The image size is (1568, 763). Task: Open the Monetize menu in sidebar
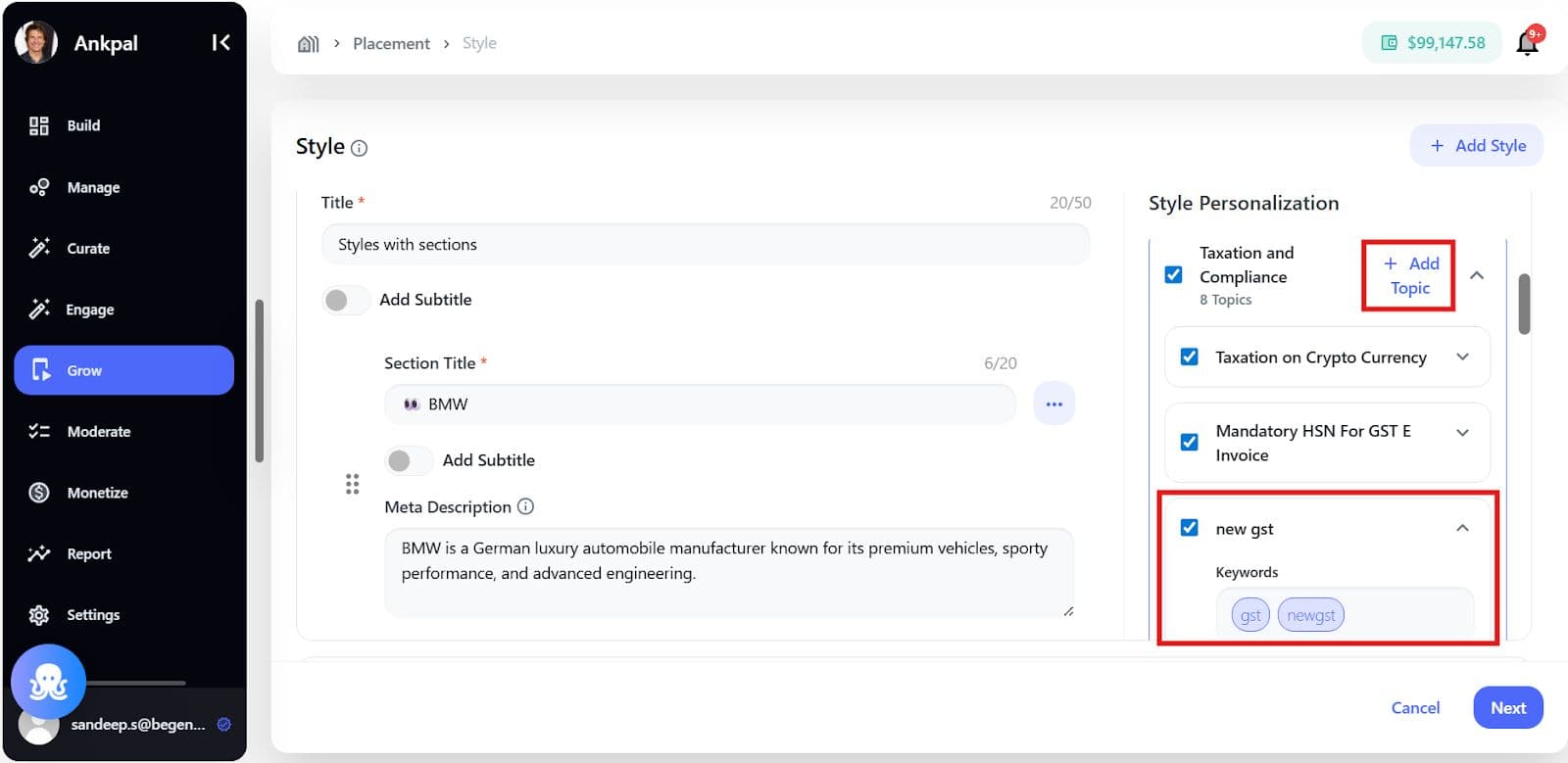[97, 493]
